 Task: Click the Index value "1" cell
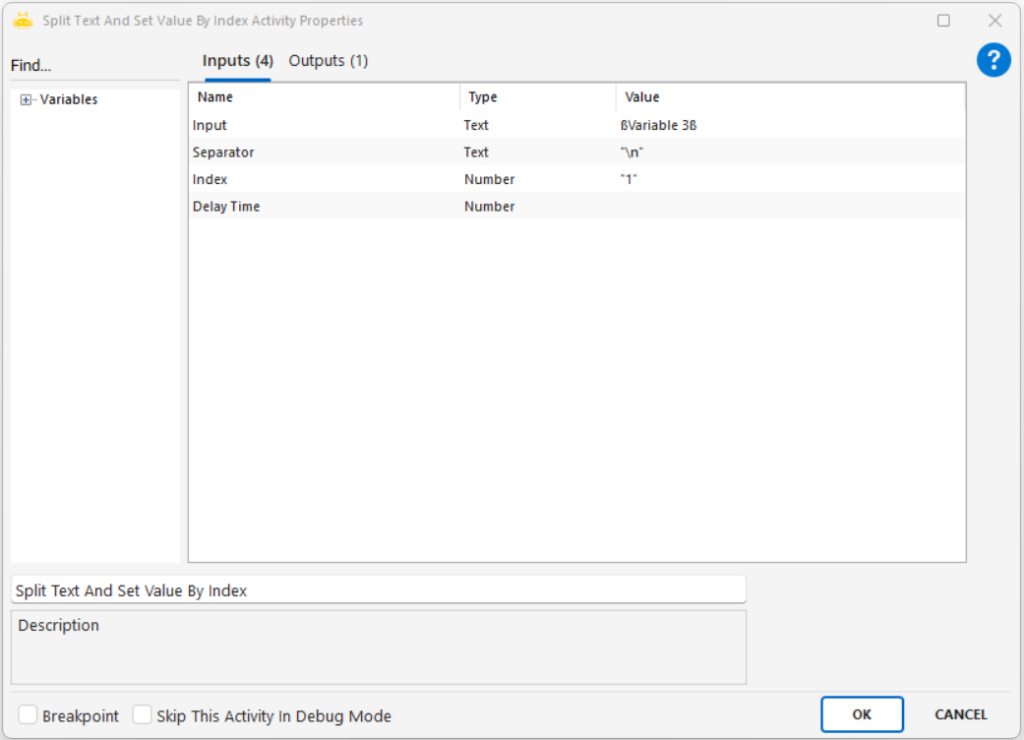[x=790, y=179]
